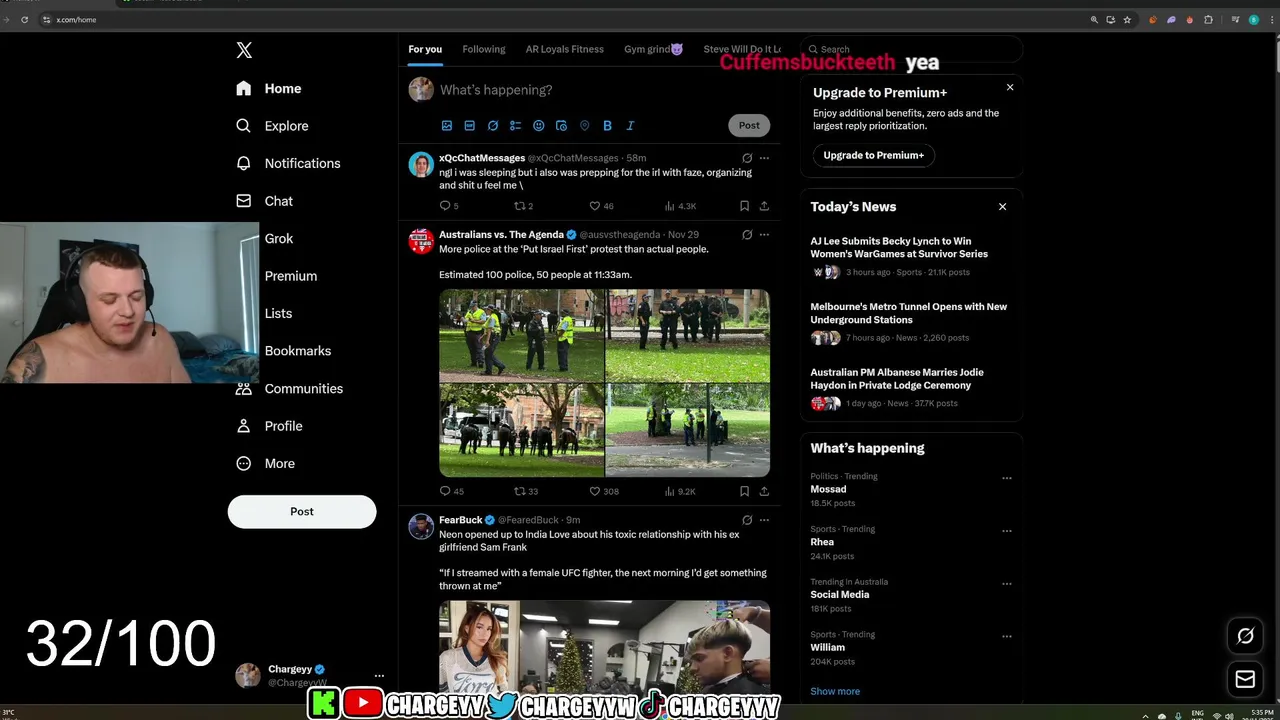The image size is (1280, 720).
Task: Open more options for William trend
Action: coord(1006,637)
